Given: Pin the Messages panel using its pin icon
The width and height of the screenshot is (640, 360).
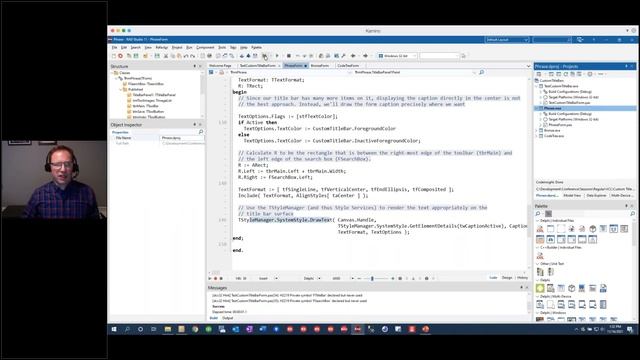Looking at the screenshot, I should (521, 288).
